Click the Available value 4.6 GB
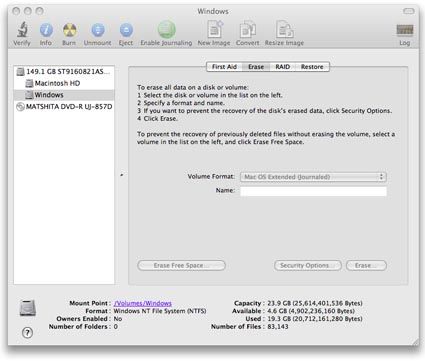The image size is (425, 361). pyautogui.click(x=311, y=311)
